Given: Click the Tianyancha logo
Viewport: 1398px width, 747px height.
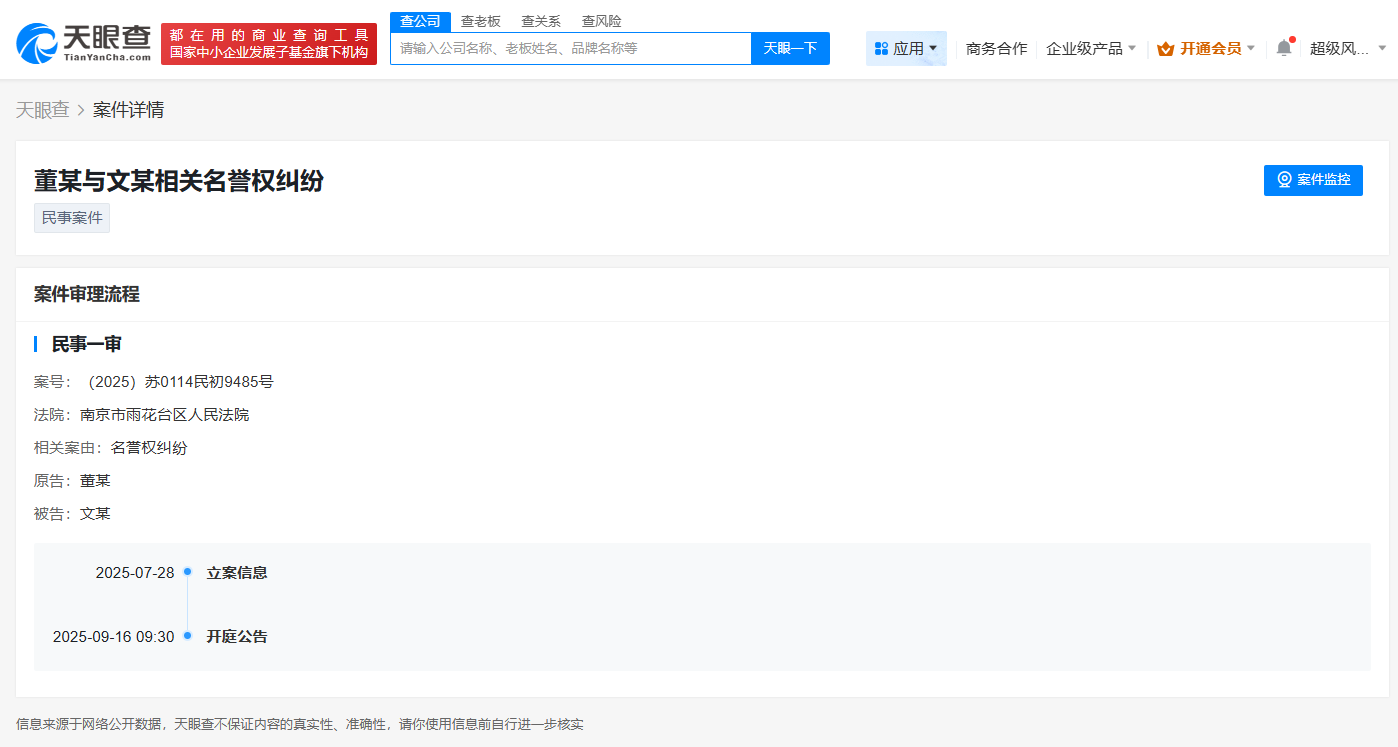Looking at the screenshot, I should tap(80, 41).
